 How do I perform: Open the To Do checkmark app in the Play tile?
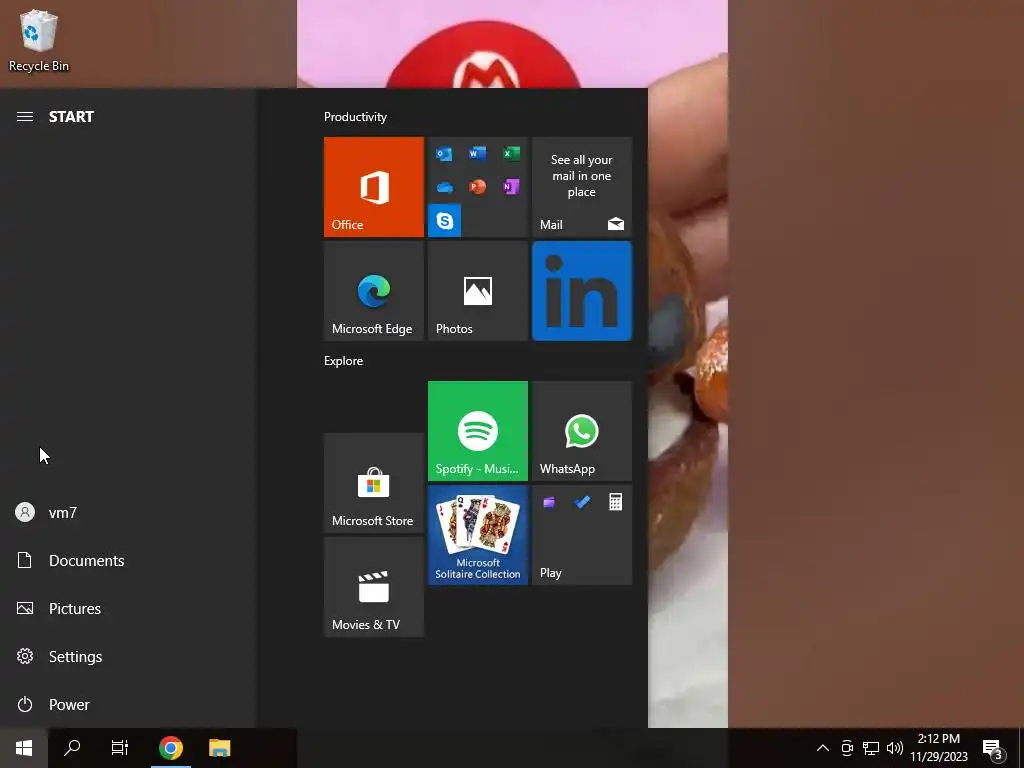pyautogui.click(x=582, y=502)
